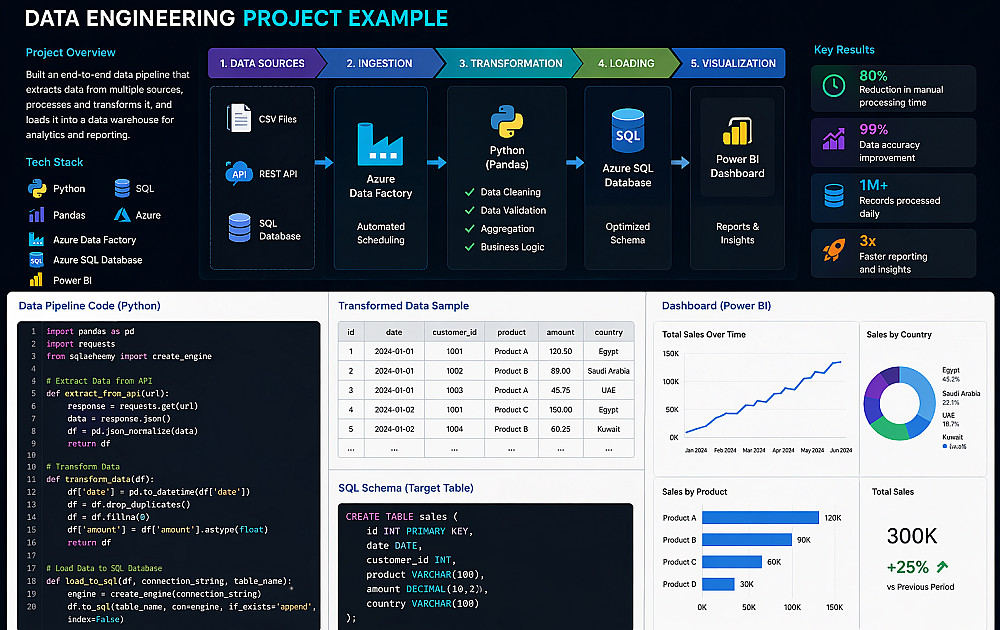Click the Sales by Country donut chart

point(899,403)
